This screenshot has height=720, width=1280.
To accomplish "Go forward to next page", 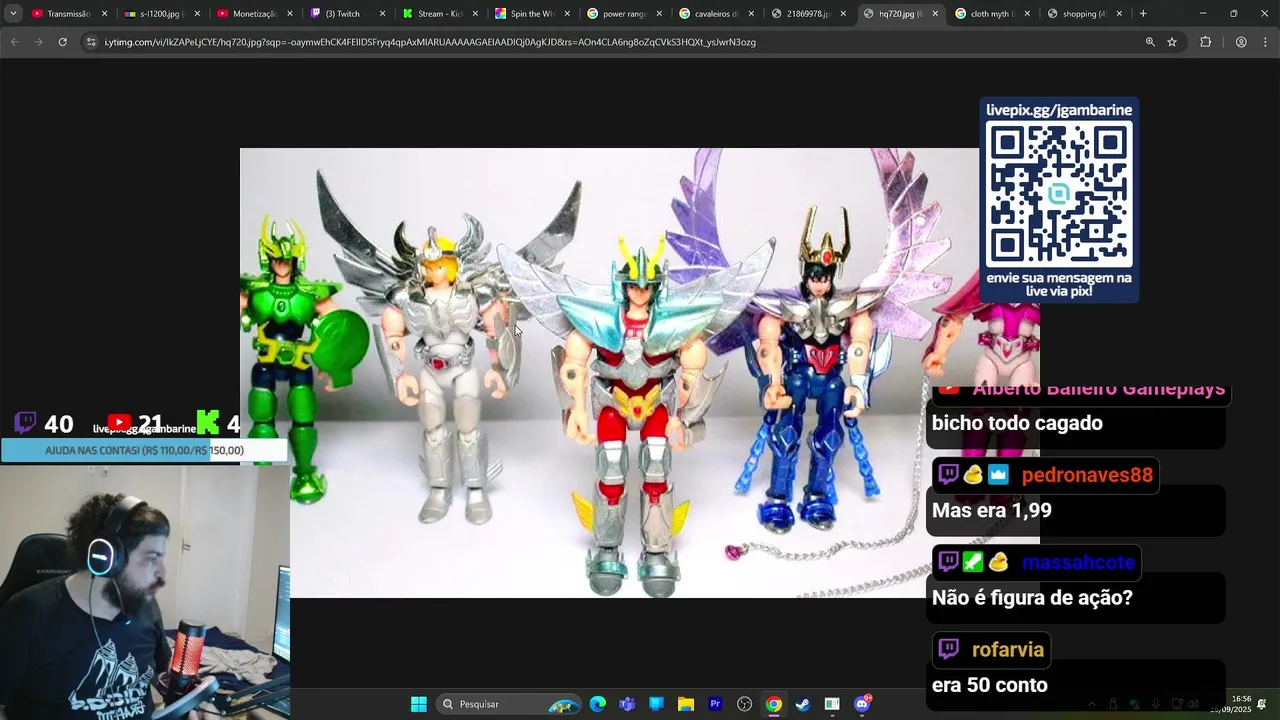I will (x=38, y=42).
